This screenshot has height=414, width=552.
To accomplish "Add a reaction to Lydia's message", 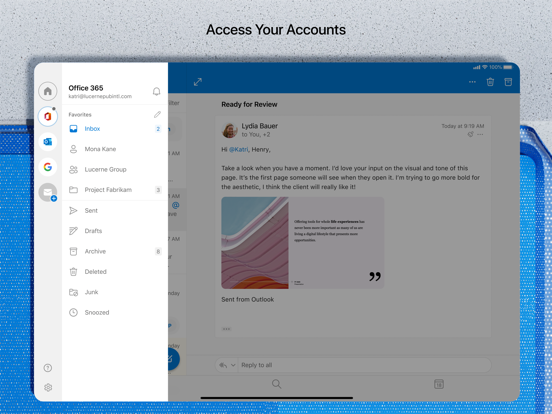I will tap(470, 134).
